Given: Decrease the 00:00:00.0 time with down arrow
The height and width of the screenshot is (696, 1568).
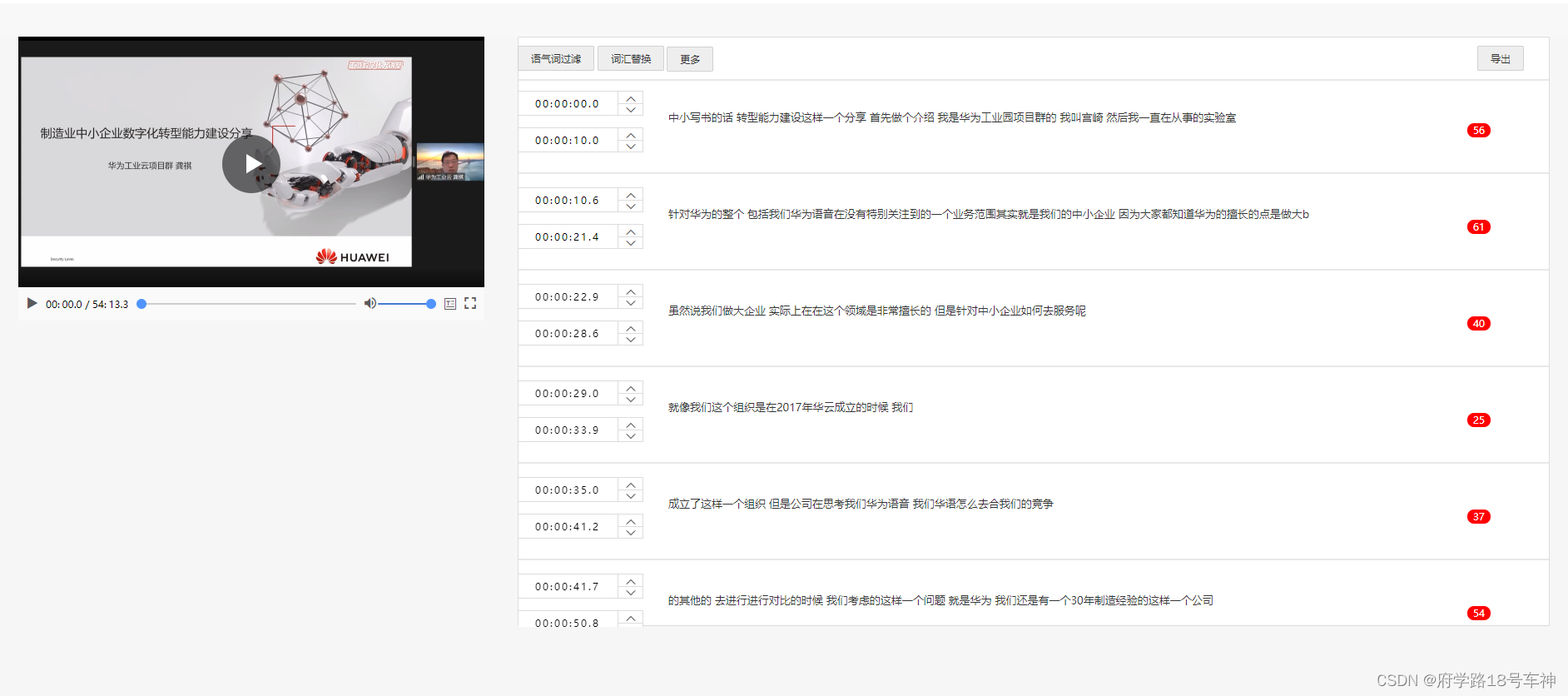Looking at the screenshot, I should pos(631,110).
